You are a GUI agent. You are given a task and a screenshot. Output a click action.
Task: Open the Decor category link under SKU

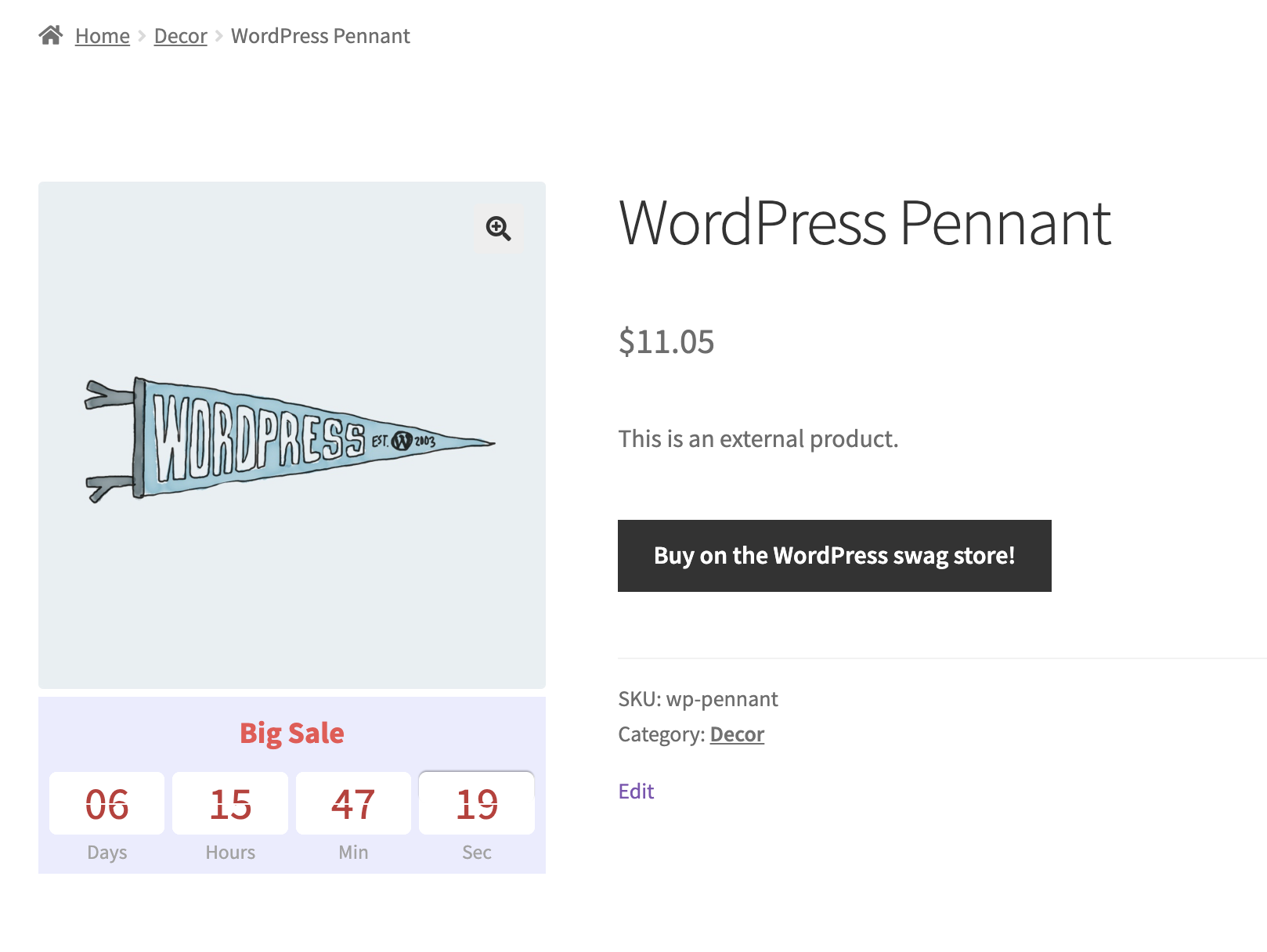[x=737, y=734]
